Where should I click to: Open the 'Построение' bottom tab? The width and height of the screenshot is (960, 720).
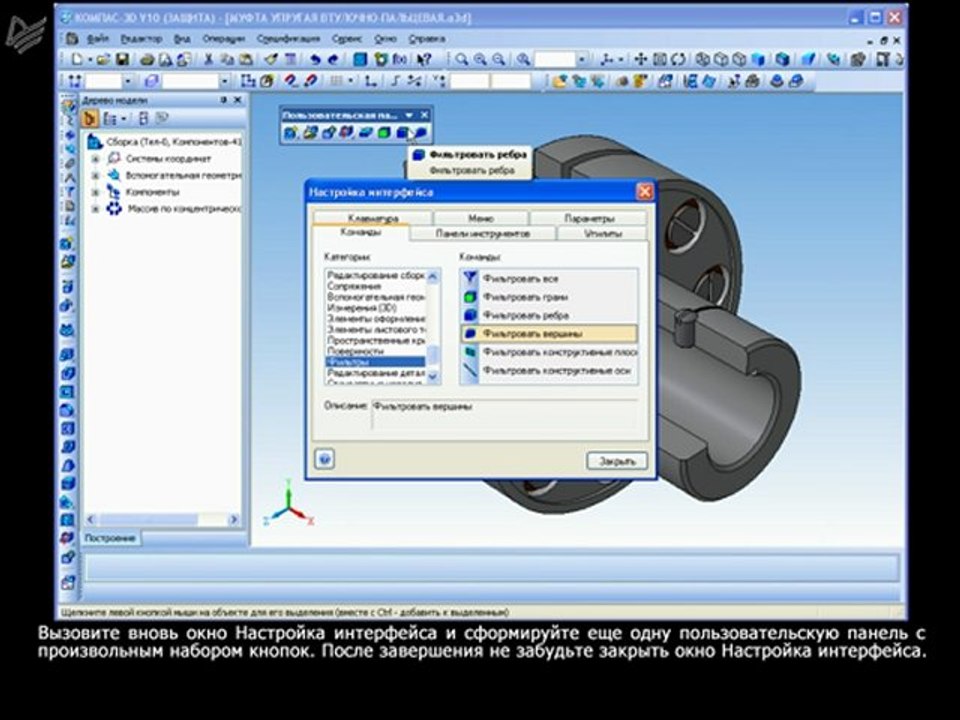click(110, 538)
